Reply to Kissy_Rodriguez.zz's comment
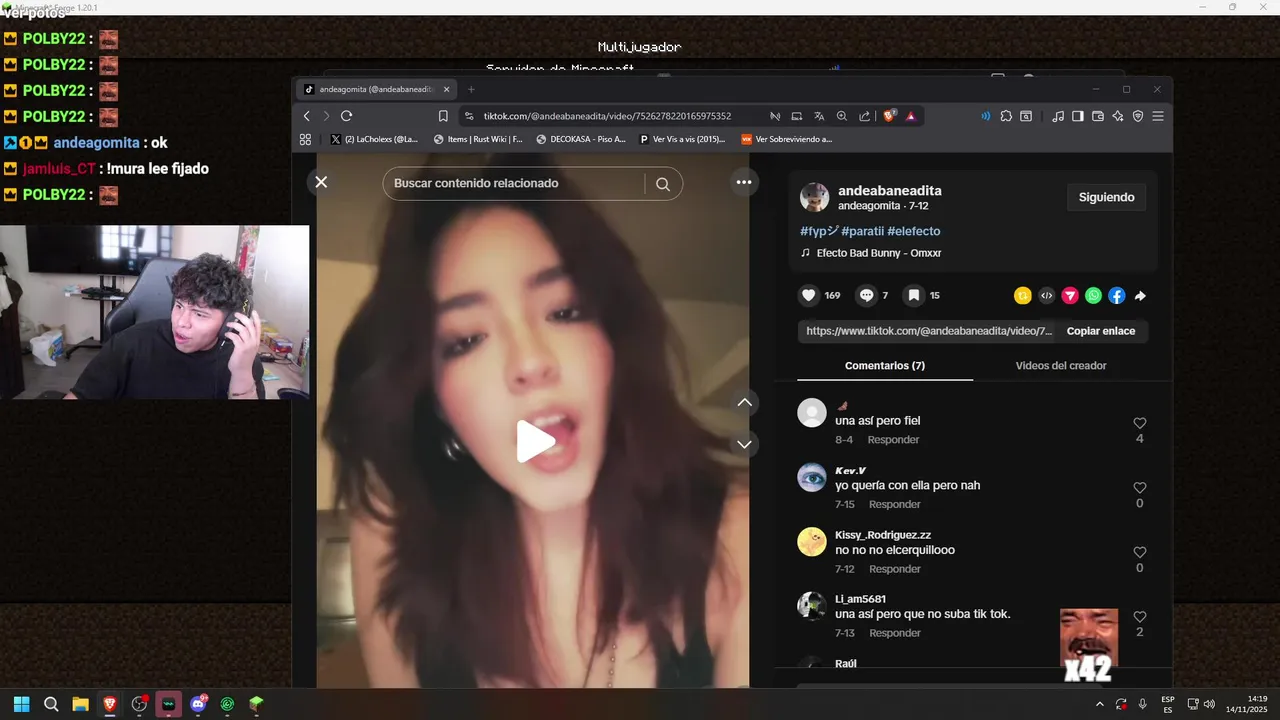 pyautogui.click(x=894, y=569)
